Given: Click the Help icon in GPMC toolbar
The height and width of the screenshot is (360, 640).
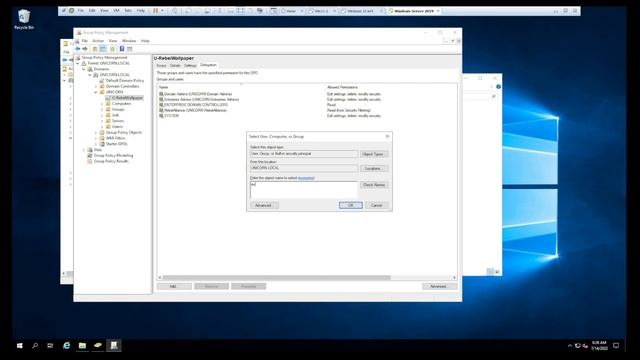Looking at the screenshot, I should 122,49.
